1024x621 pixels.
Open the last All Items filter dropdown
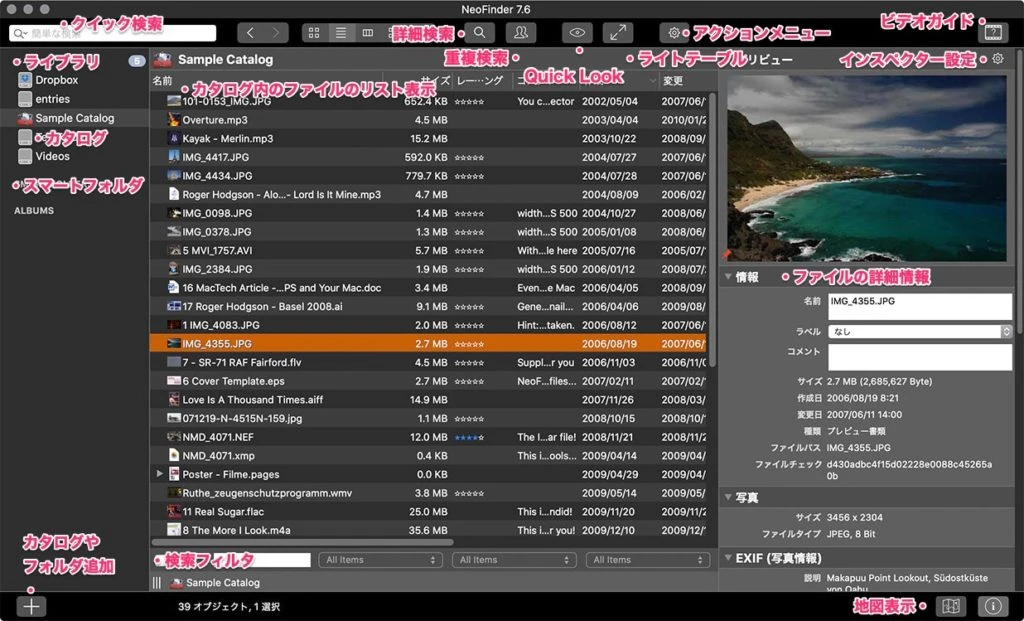[x=648, y=560]
